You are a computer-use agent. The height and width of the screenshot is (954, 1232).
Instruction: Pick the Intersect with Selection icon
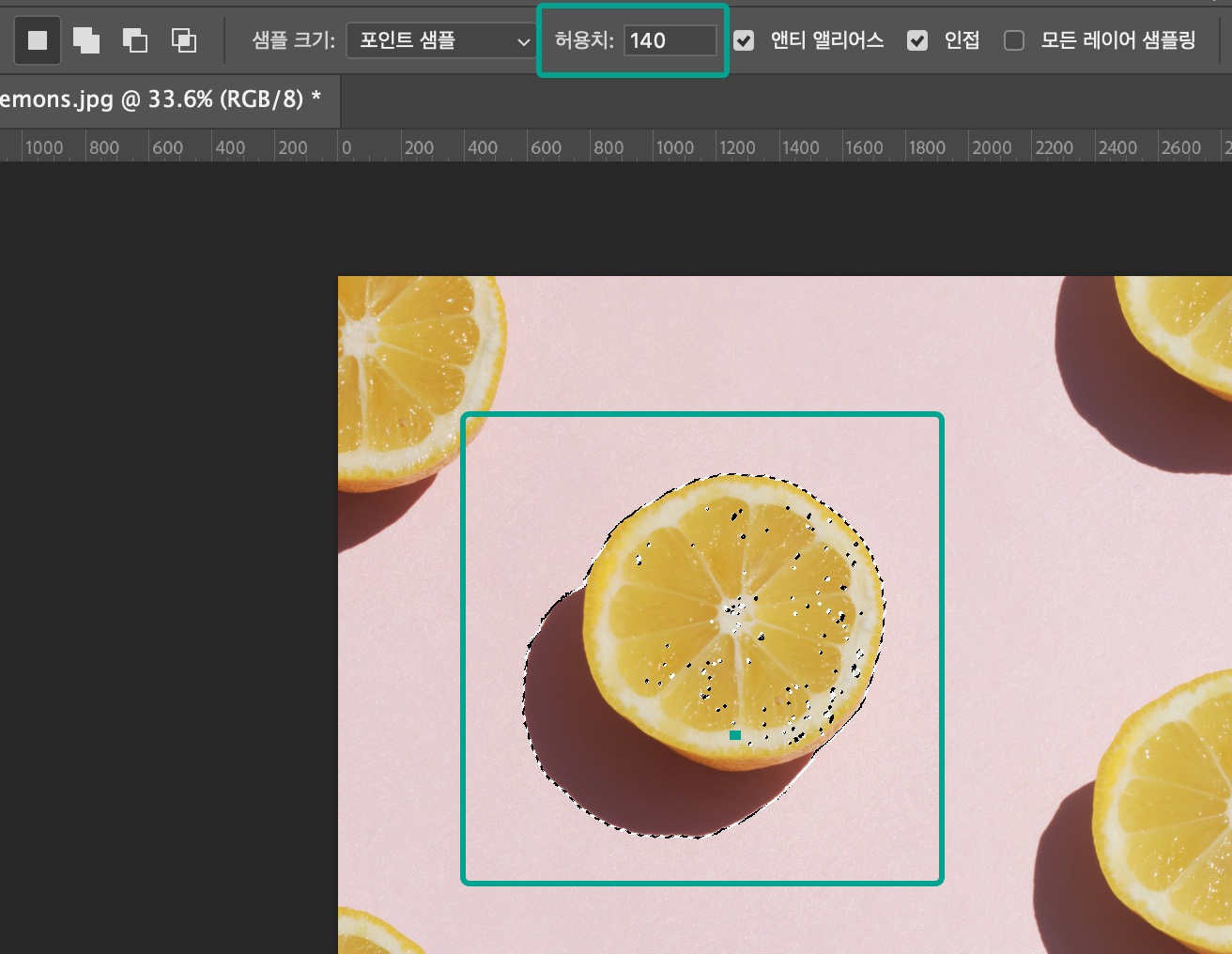click(184, 40)
